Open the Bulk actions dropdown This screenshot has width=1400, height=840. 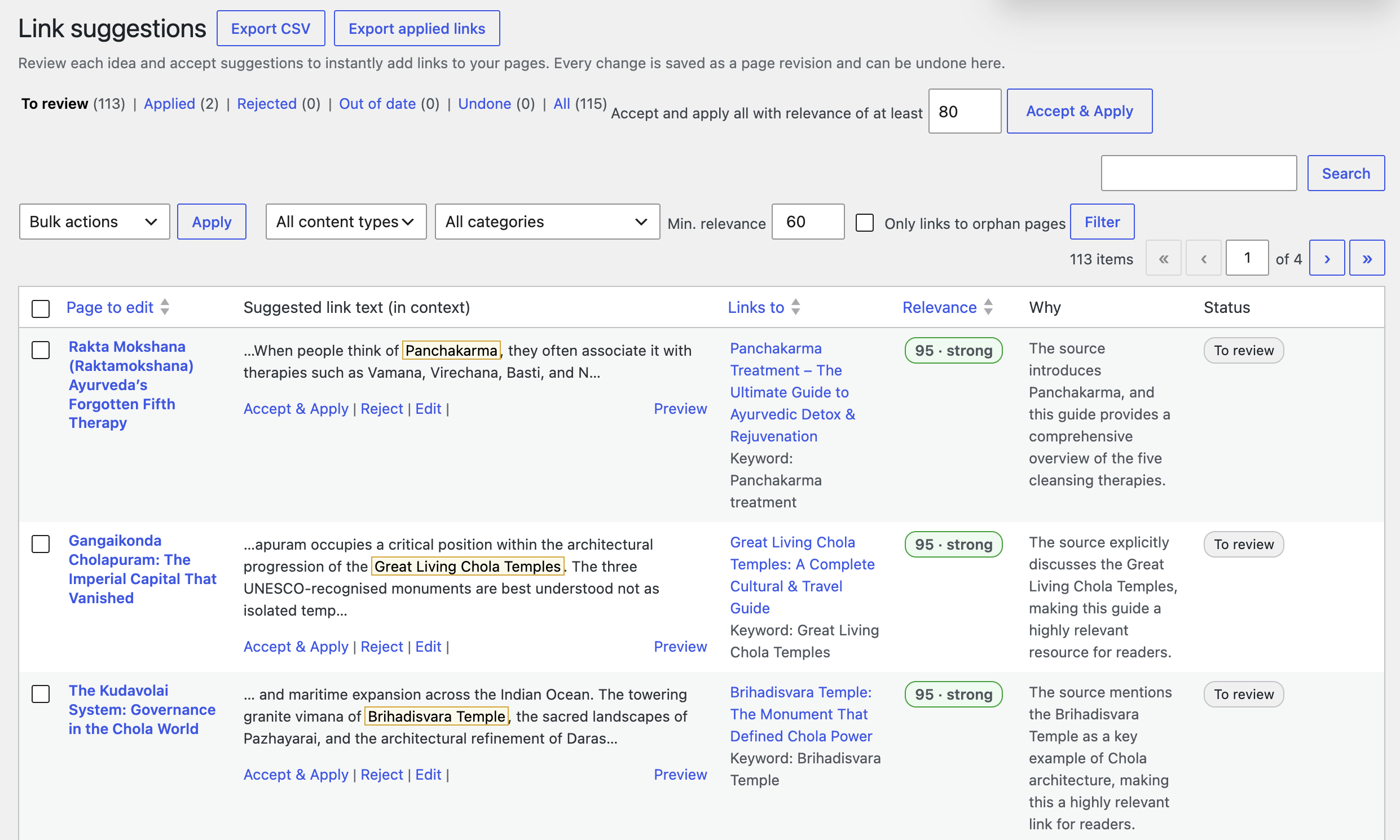(x=95, y=222)
